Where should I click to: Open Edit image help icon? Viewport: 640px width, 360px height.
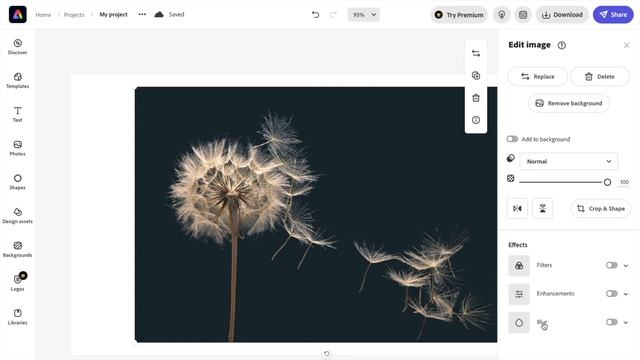pyautogui.click(x=562, y=45)
